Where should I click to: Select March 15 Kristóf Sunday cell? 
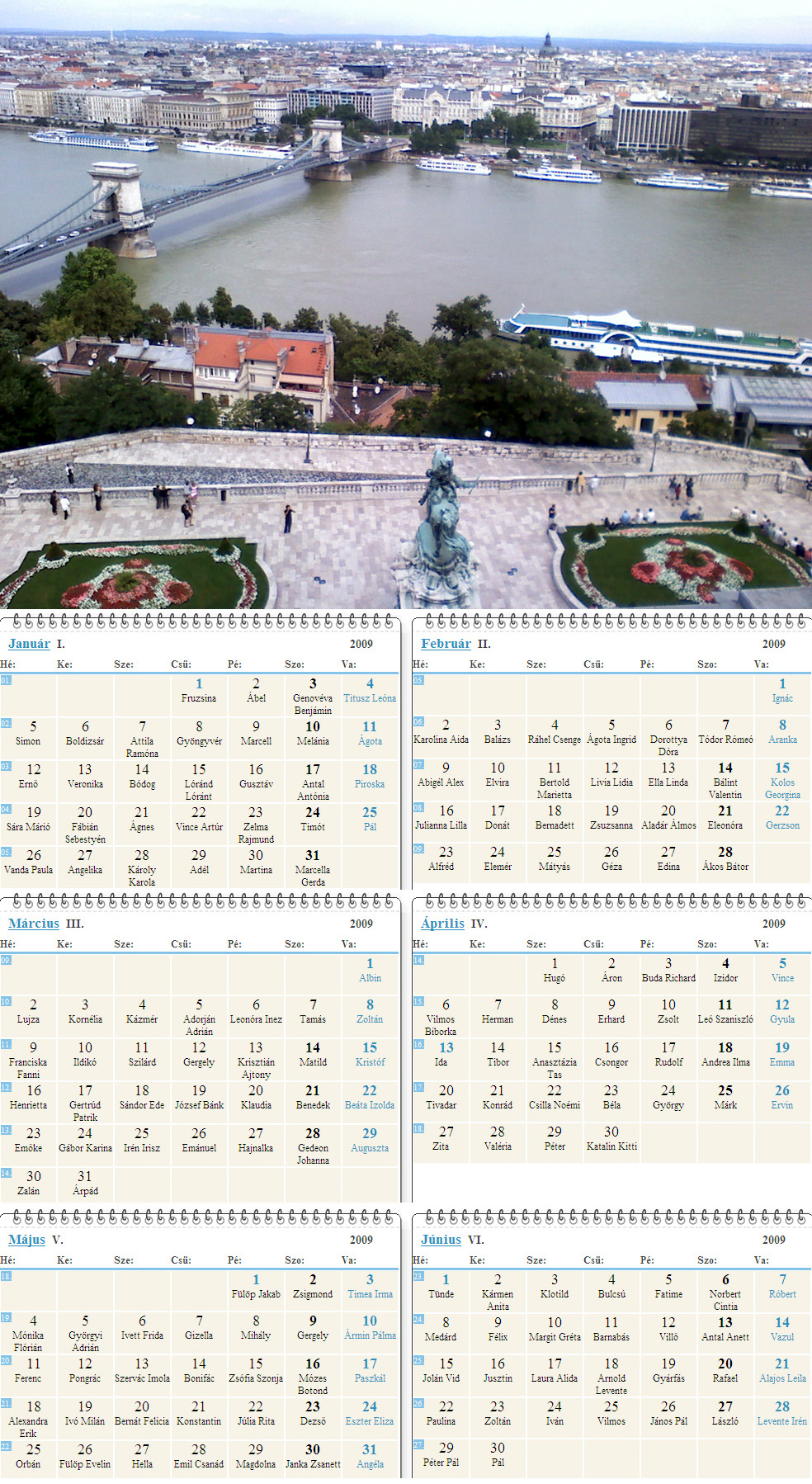(370, 1054)
